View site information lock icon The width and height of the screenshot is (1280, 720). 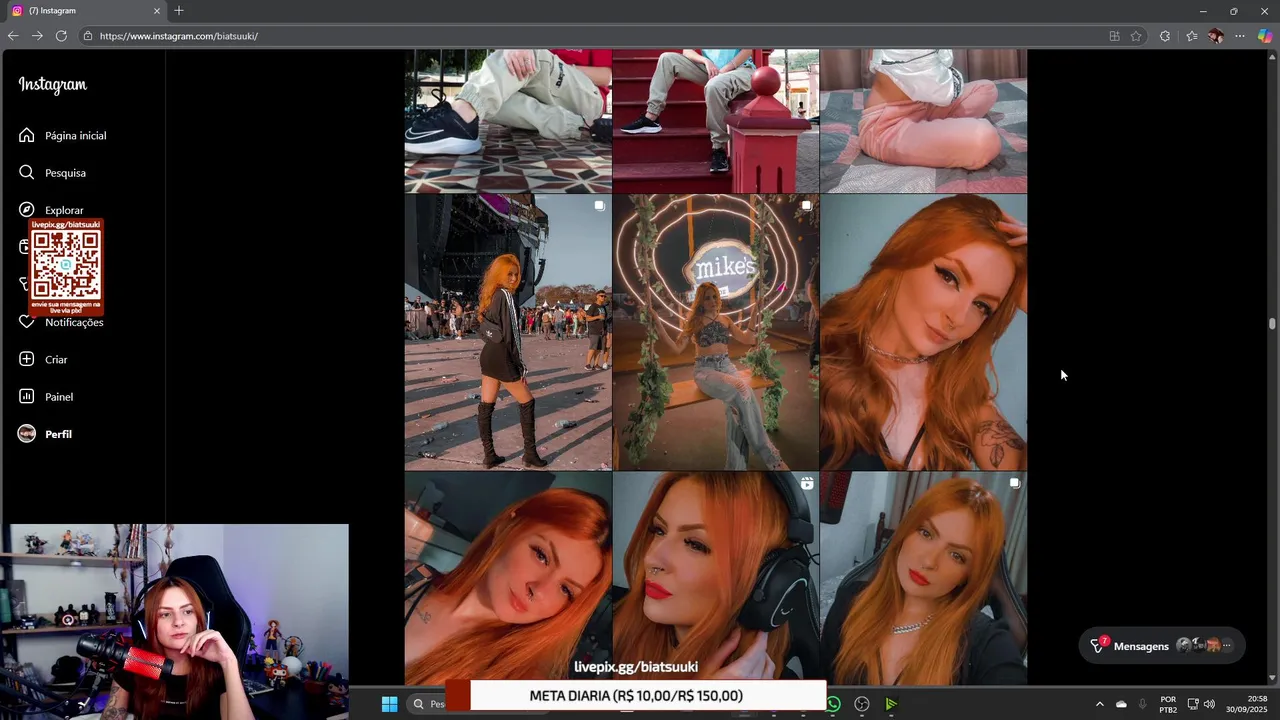coord(88,36)
